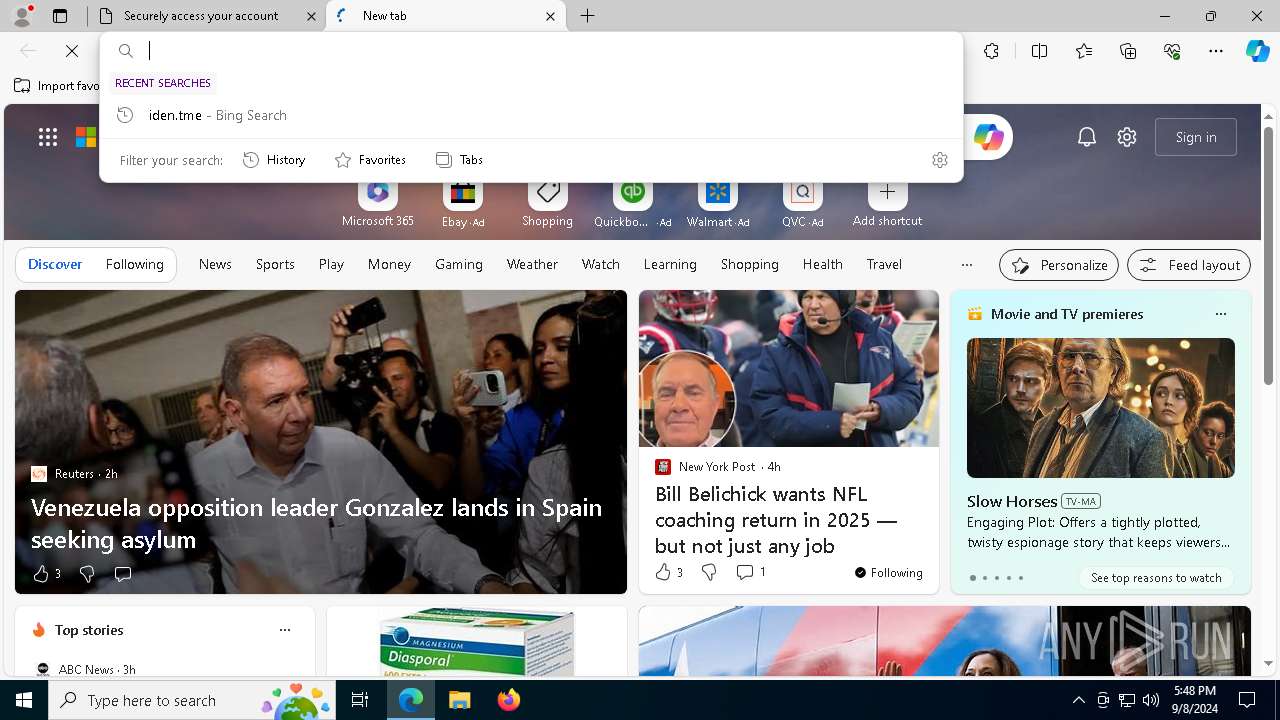Open the Weather category
The height and width of the screenshot is (720, 1280).
(x=532, y=265)
